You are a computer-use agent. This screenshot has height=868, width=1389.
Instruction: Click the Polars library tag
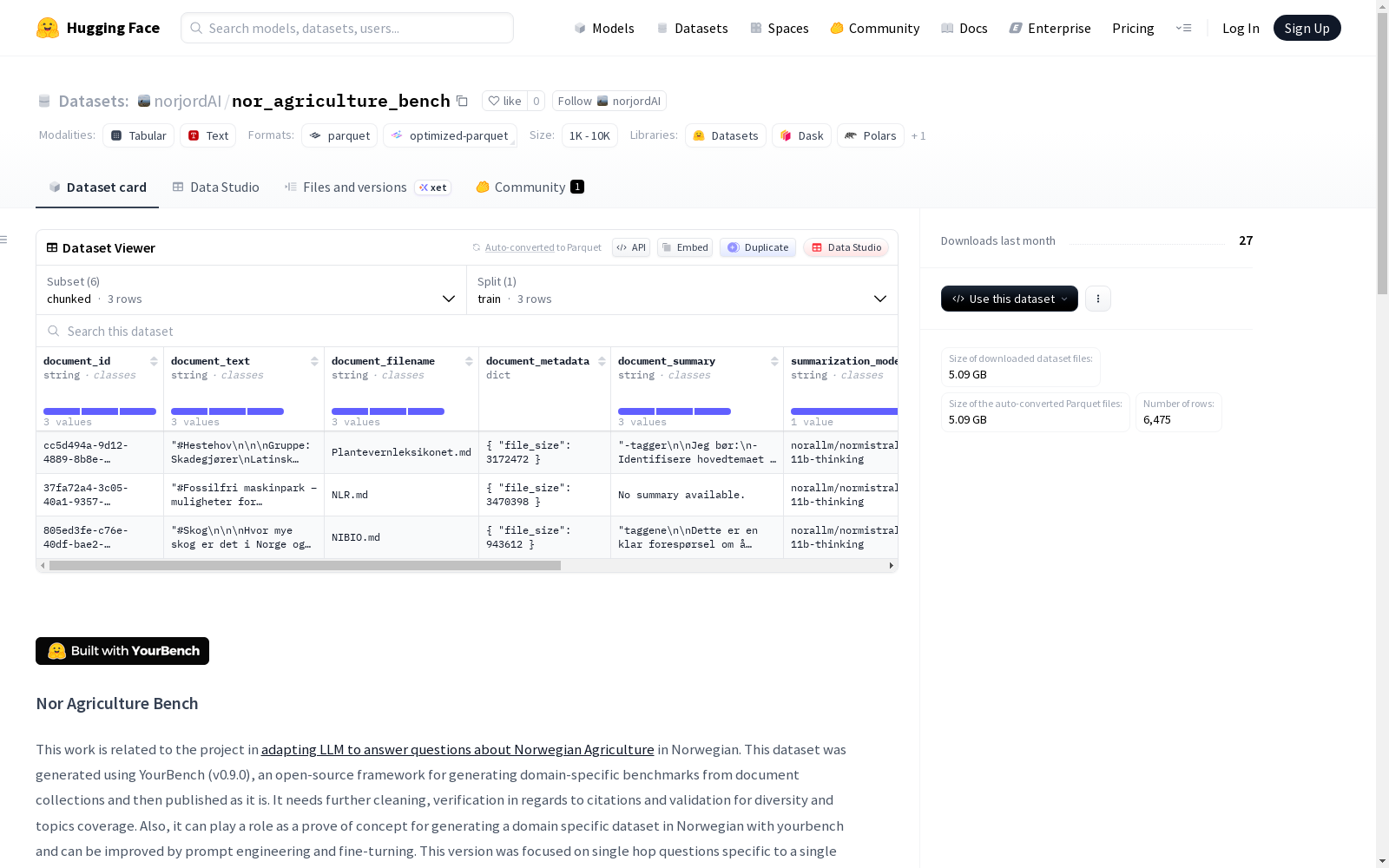pyautogui.click(x=871, y=135)
